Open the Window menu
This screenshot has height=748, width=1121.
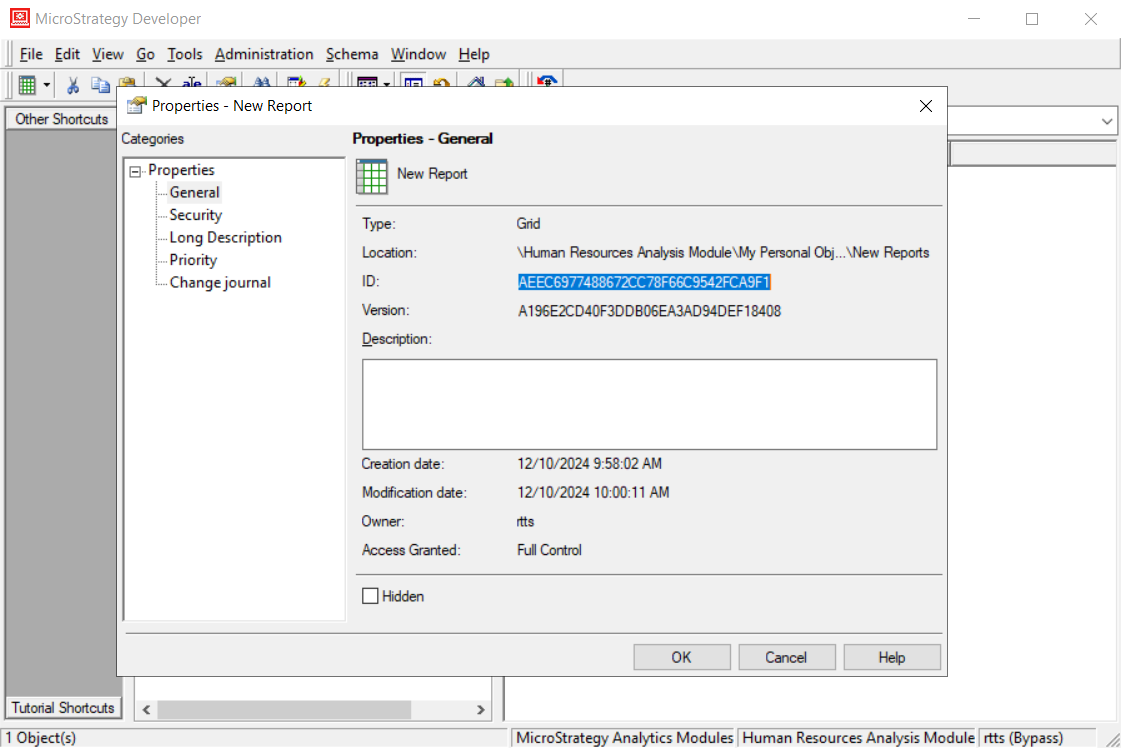point(418,54)
